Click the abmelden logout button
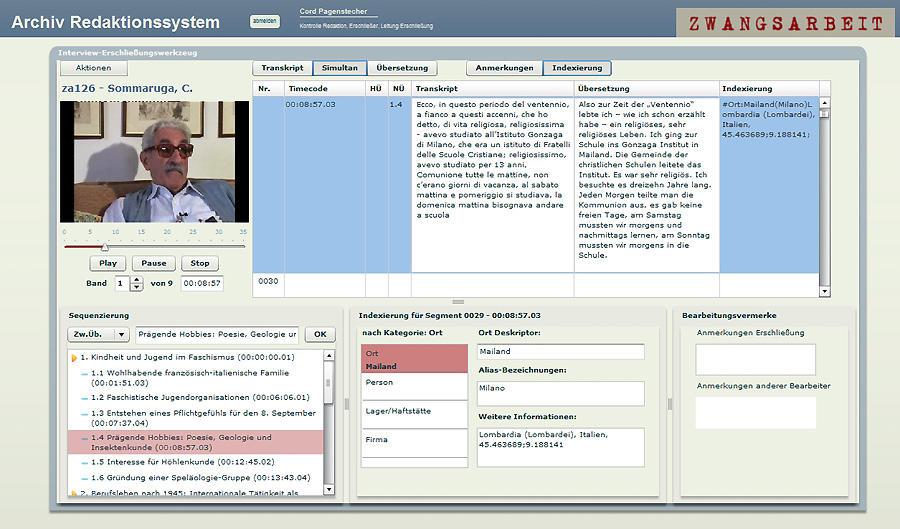This screenshot has height=529, width=900. tap(265, 21)
